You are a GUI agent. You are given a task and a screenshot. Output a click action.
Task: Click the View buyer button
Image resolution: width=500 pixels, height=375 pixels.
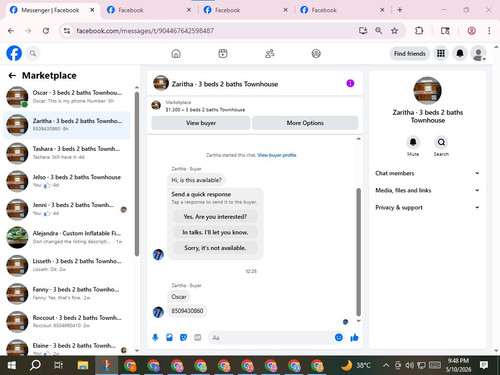201,123
